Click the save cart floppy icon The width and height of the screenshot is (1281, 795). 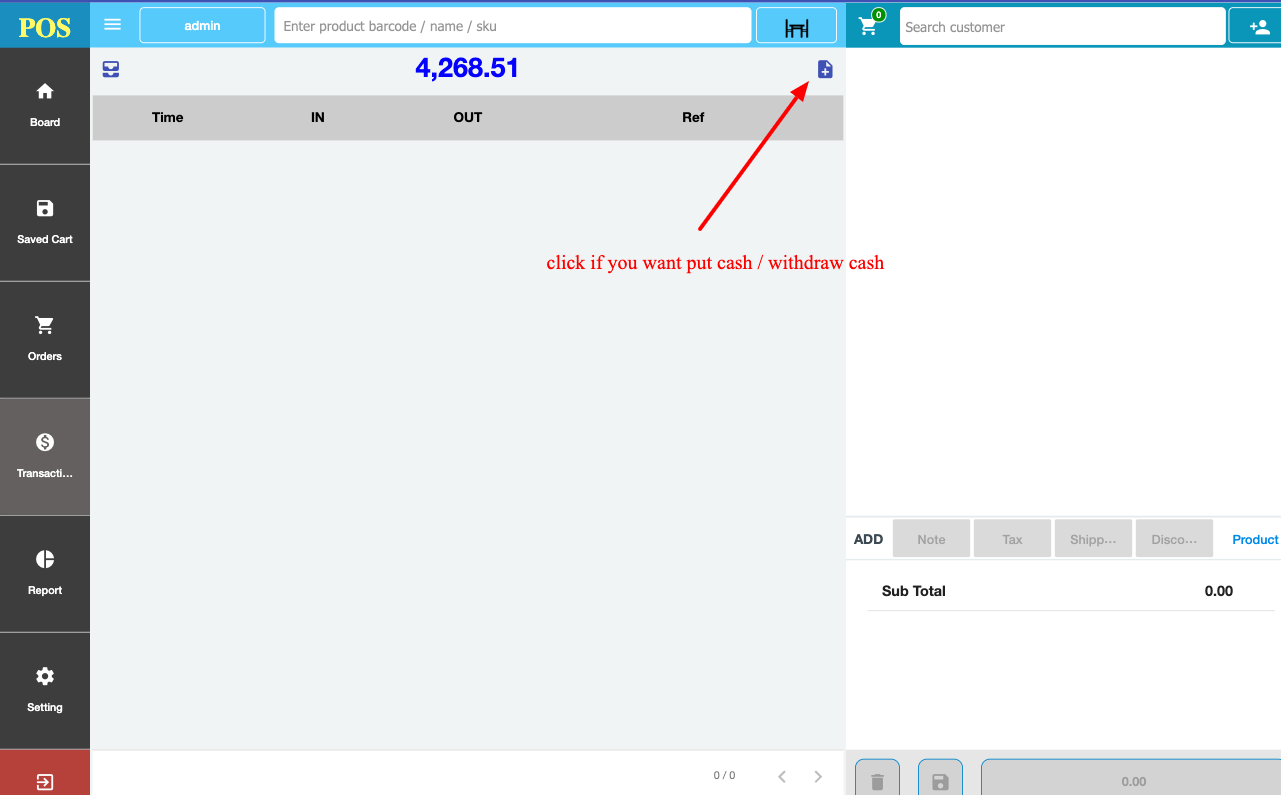940,780
